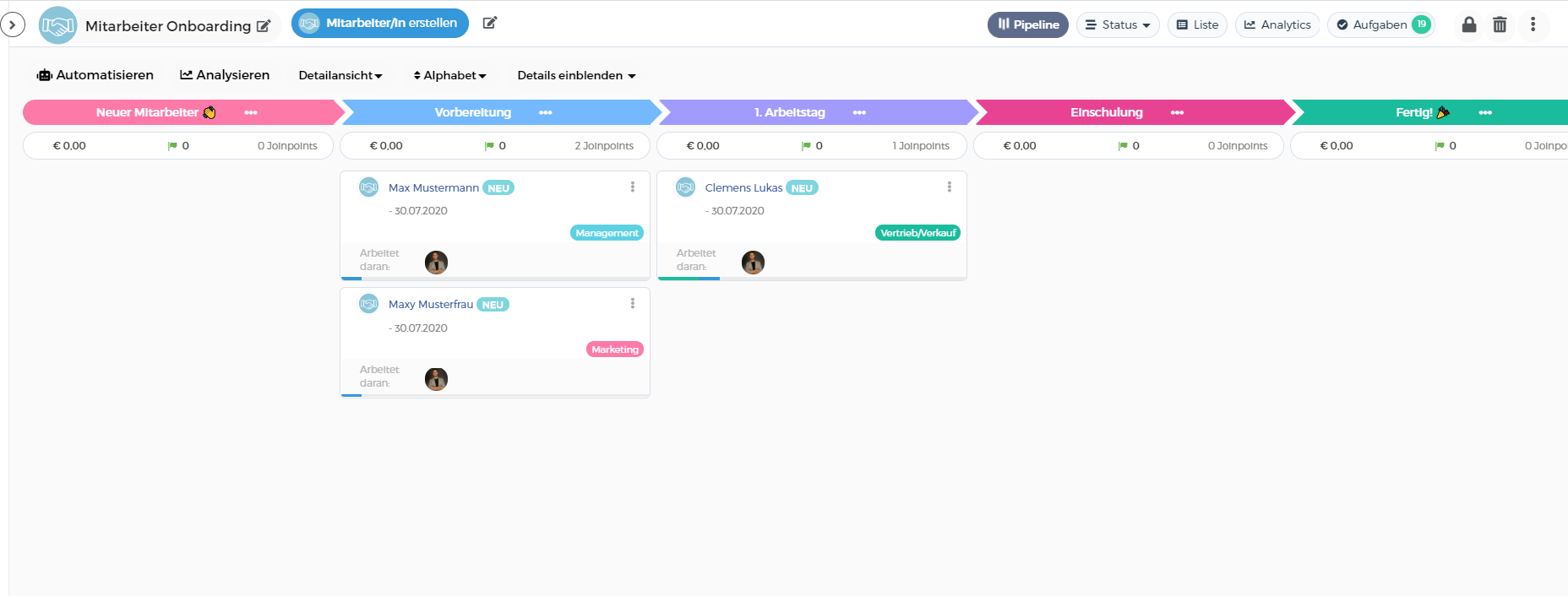
Task: Click assignee photo on Maxy Musterfrau card
Action: (436, 379)
